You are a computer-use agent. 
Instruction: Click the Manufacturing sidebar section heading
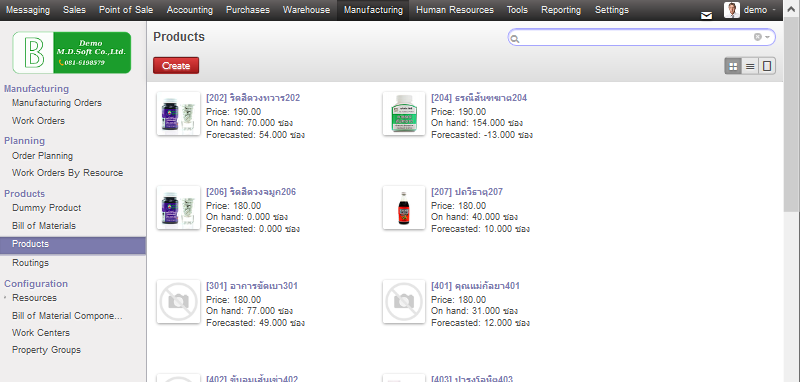pyautogui.click(x=36, y=89)
